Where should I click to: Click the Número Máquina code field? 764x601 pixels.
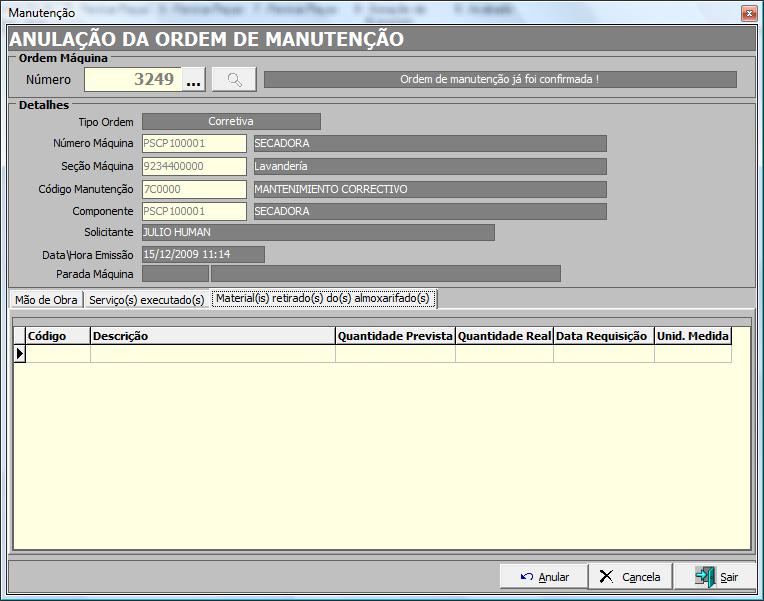coord(194,143)
